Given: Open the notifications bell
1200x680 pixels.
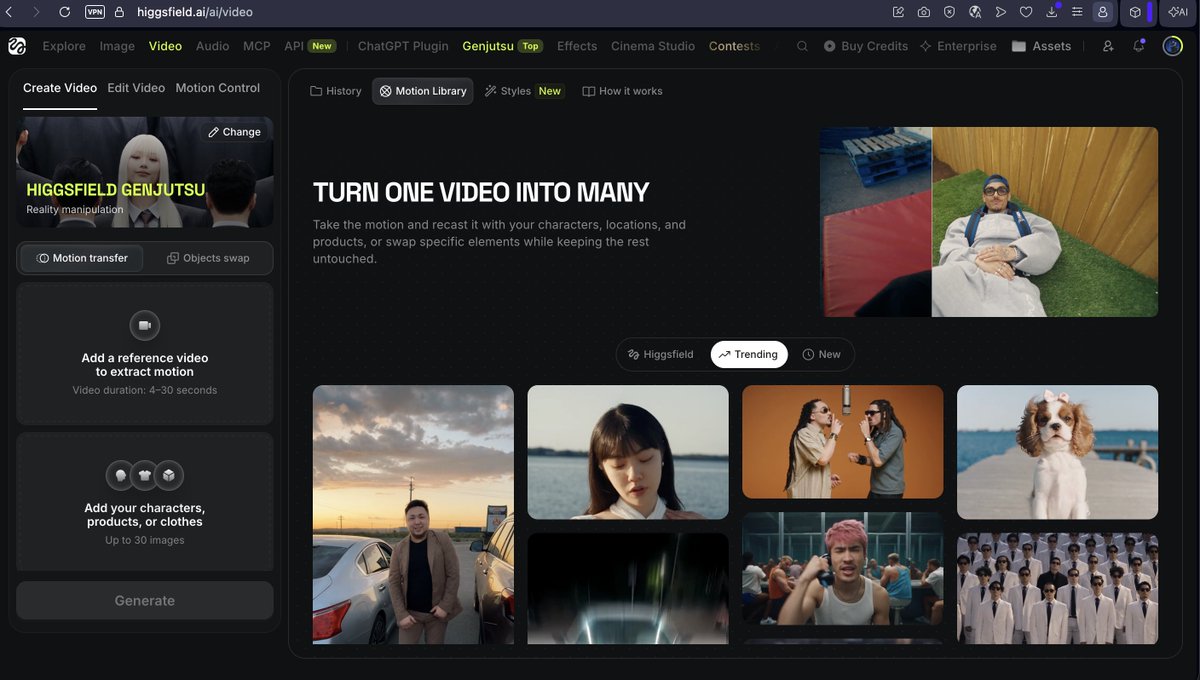Looking at the screenshot, I should tap(1139, 46).
